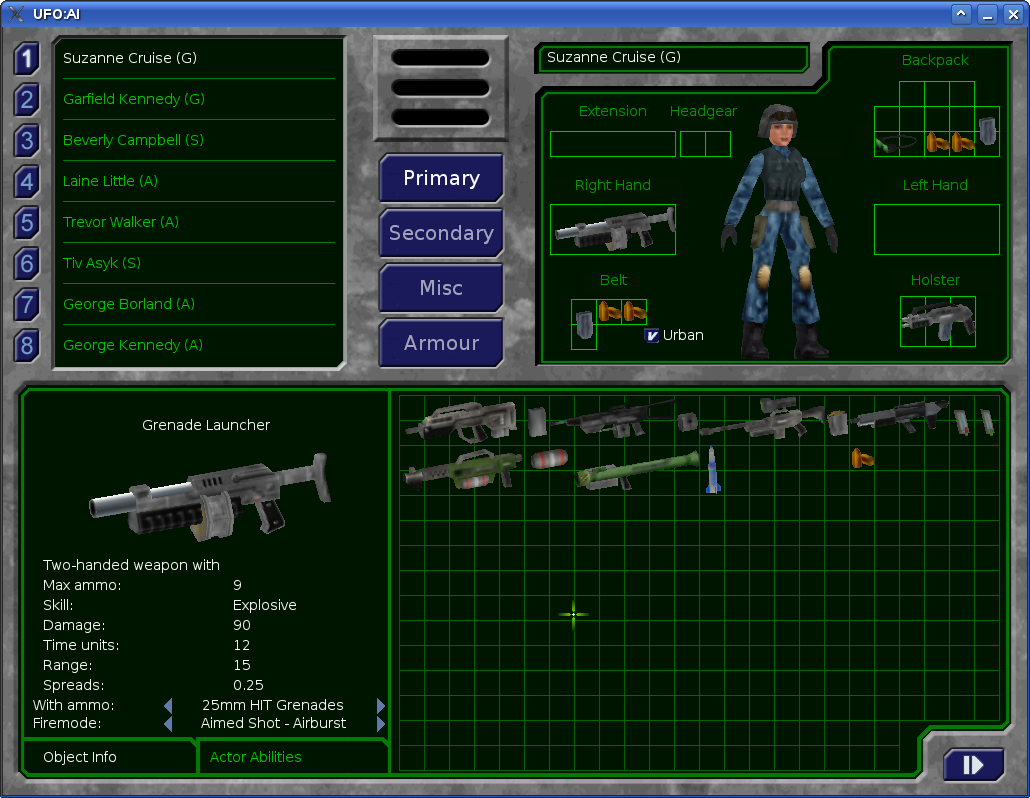Select the goggles in the Backpack
1030x798 pixels.
[895, 143]
